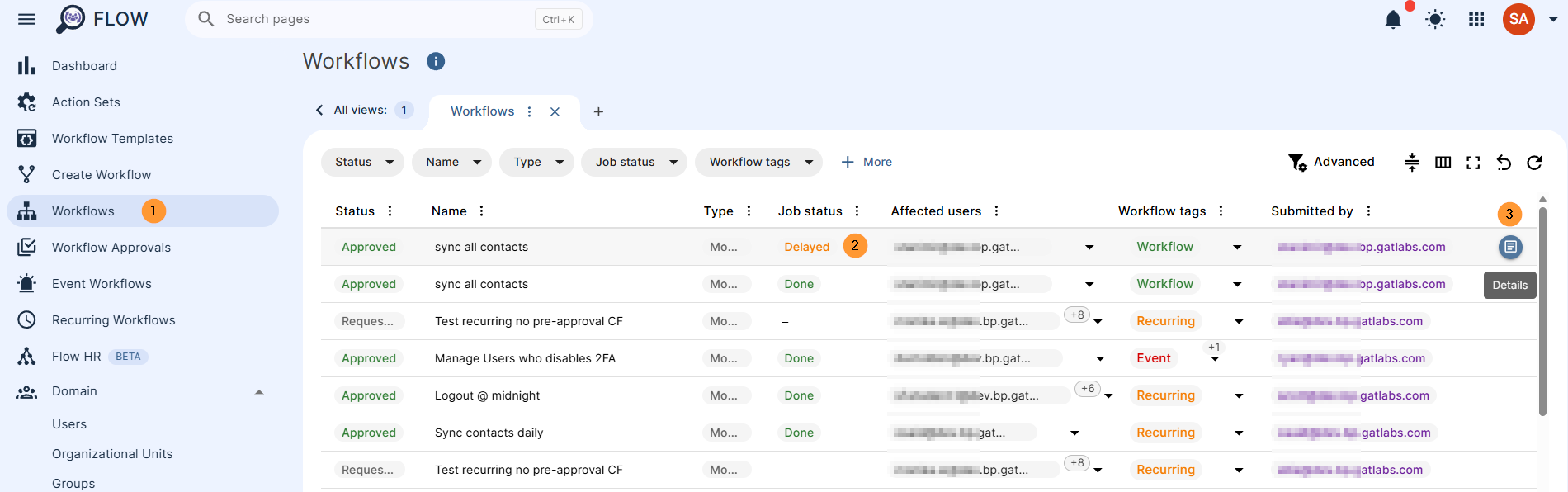Open Workflow Templates in sidebar
Image resolution: width=1568 pixels, height=492 pixels.
pyautogui.click(x=112, y=139)
